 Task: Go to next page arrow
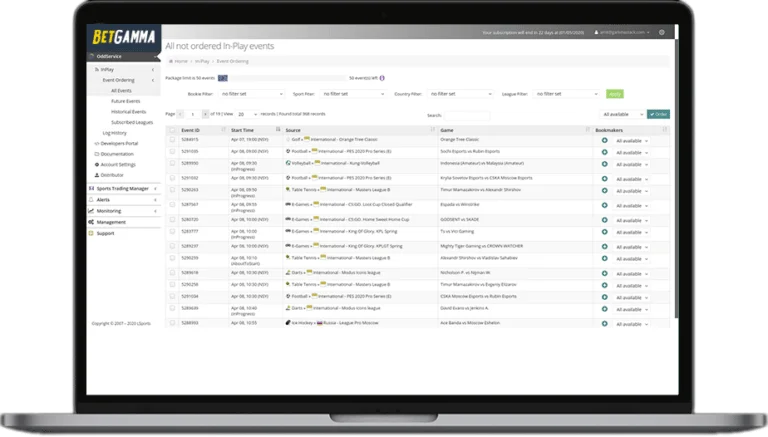tap(205, 114)
